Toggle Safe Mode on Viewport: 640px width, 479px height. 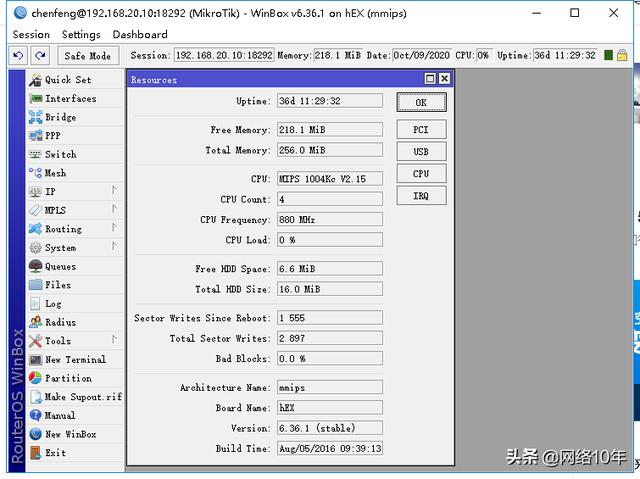(88, 56)
